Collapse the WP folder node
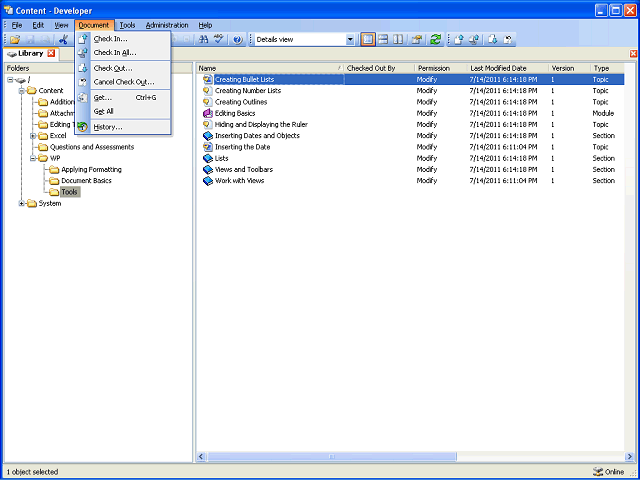This screenshot has width=640, height=480. [33, 158]
